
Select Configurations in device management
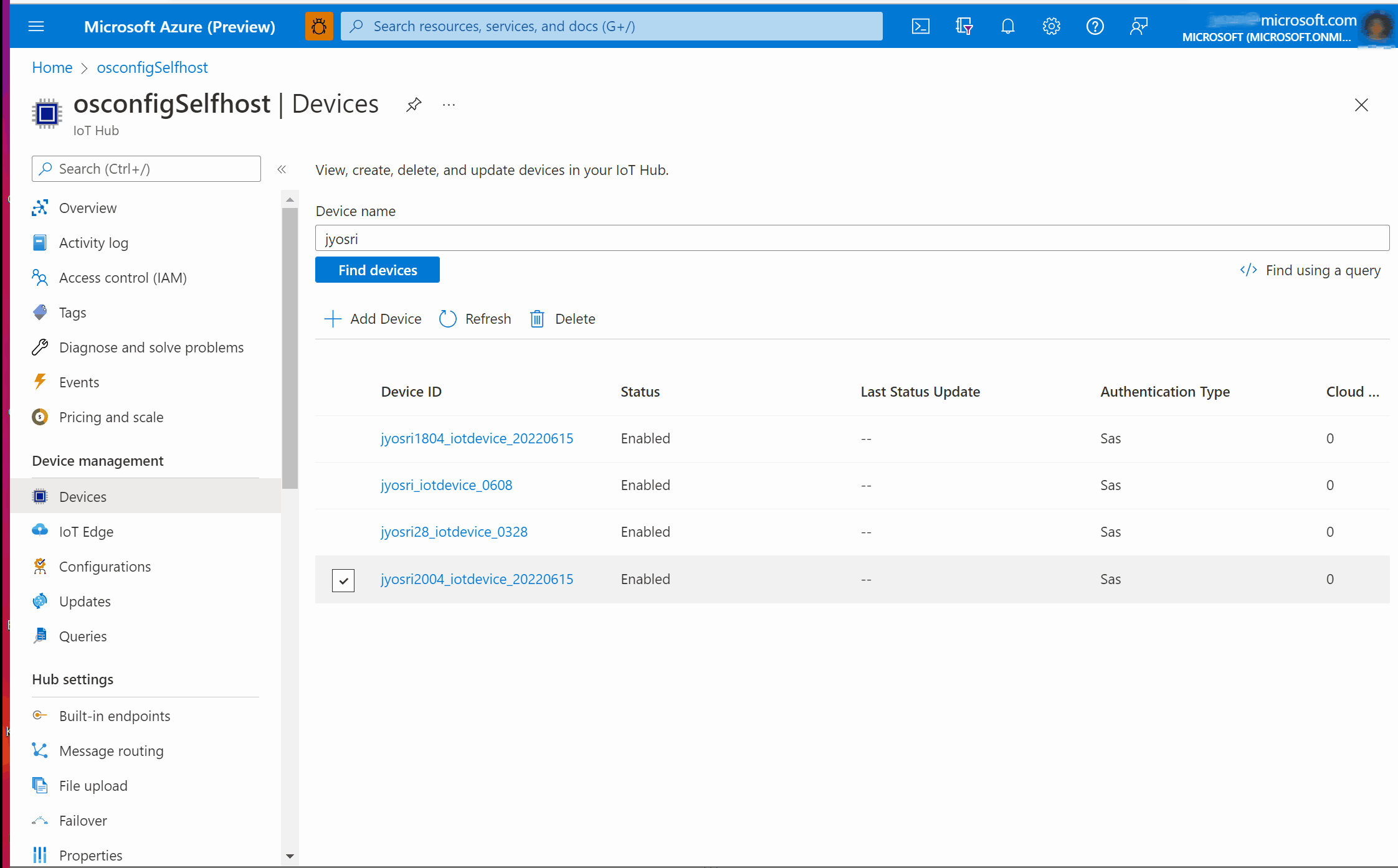coord(106,566)
